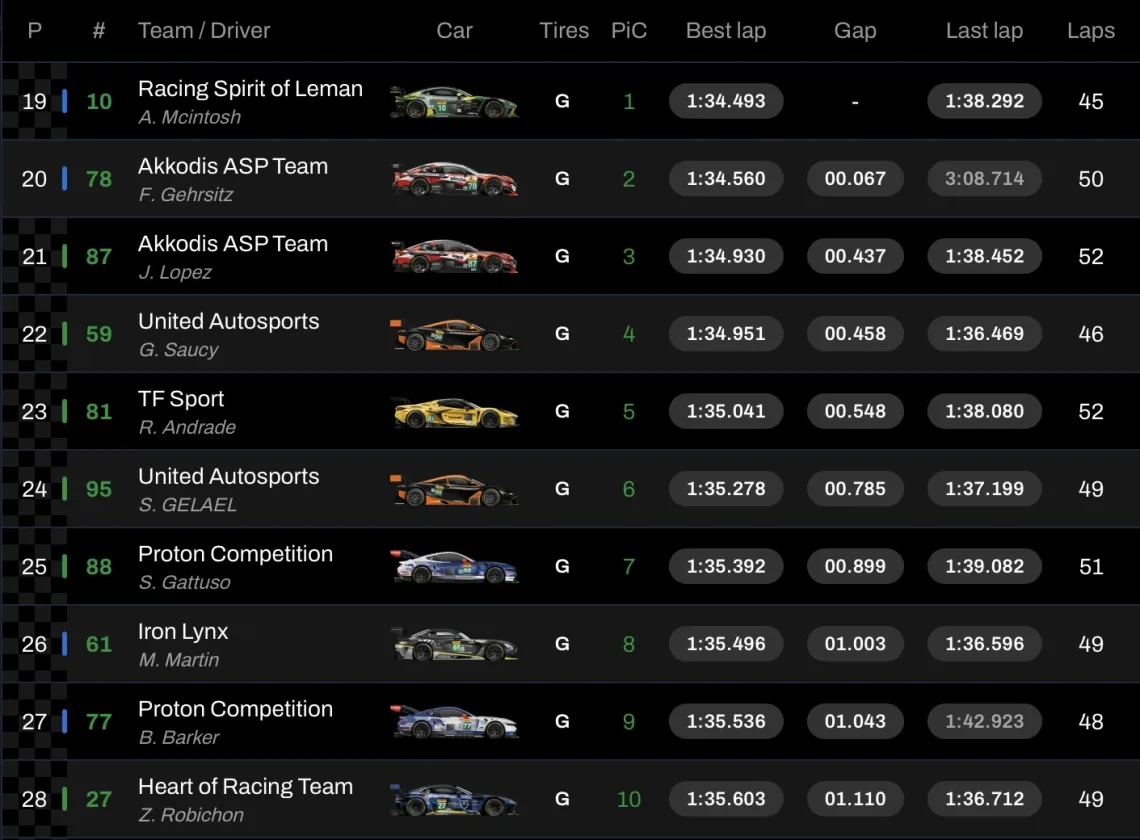Select the Laps column header
Viewport: 1140px width, 840px height.
click(x=1090, y=31)
